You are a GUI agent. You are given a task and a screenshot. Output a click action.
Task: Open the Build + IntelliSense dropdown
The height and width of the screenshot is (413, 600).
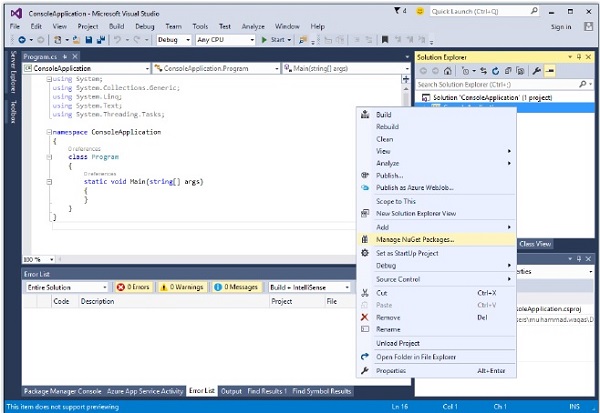(x=309, y=287)
